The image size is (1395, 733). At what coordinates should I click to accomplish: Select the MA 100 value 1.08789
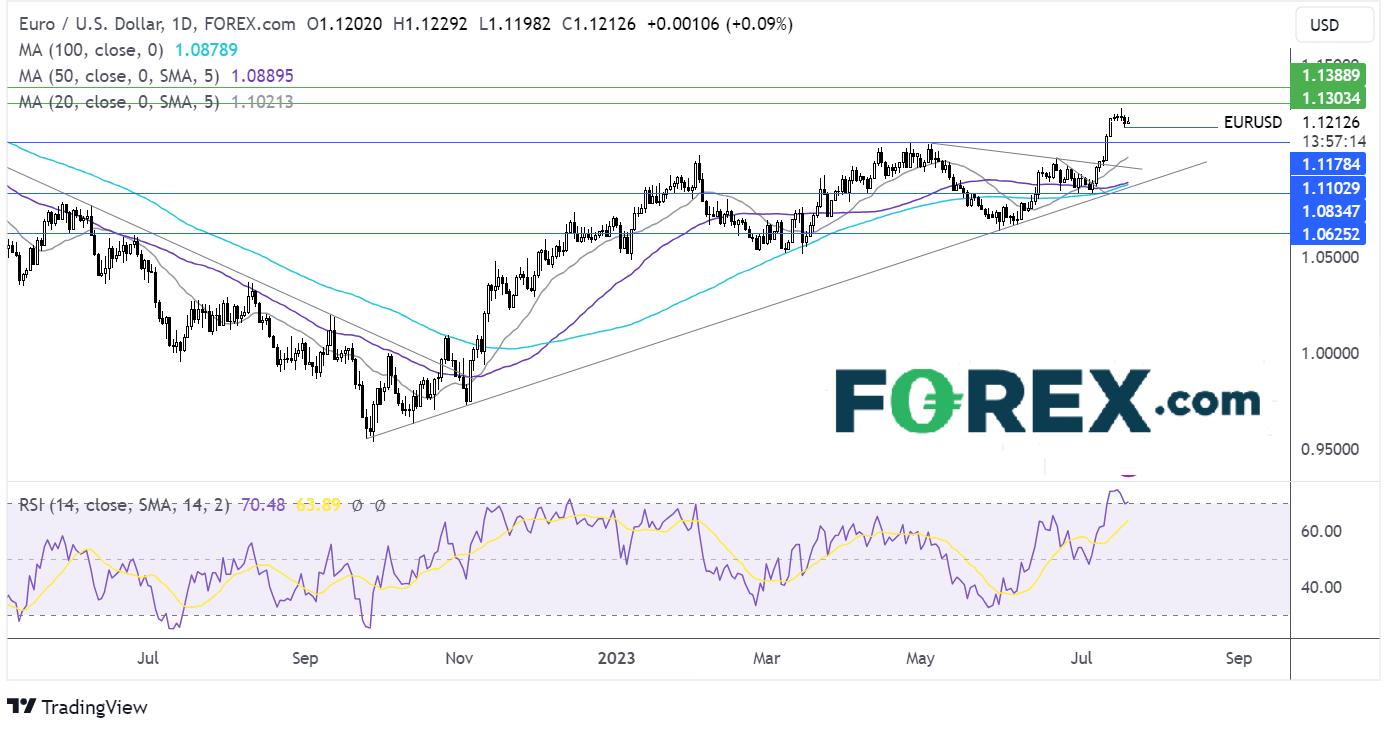coord(206,49)
